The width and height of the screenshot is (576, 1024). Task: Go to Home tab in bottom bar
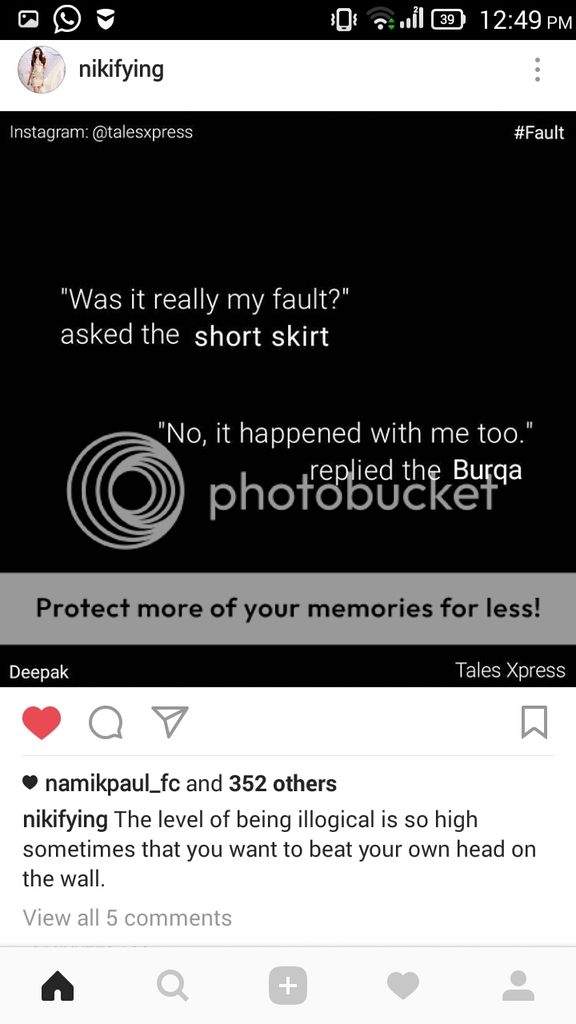tap(57, 985)
